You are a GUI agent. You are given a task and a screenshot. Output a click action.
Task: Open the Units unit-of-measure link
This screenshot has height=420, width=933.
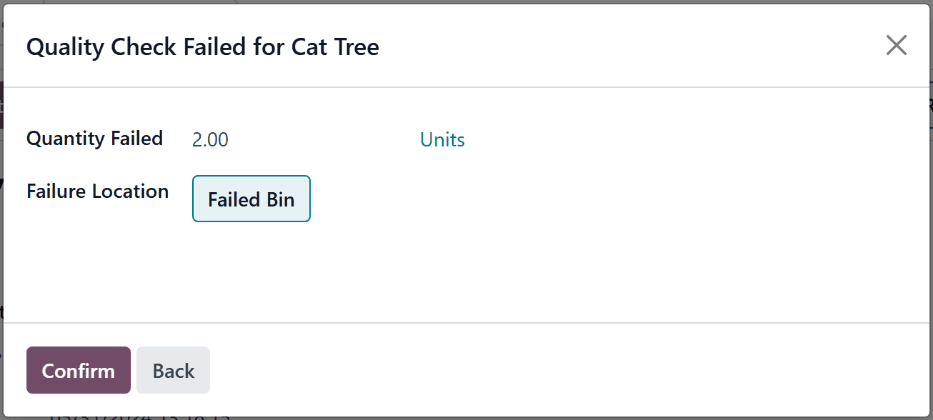pyautogui.click(x=442, y=140)
